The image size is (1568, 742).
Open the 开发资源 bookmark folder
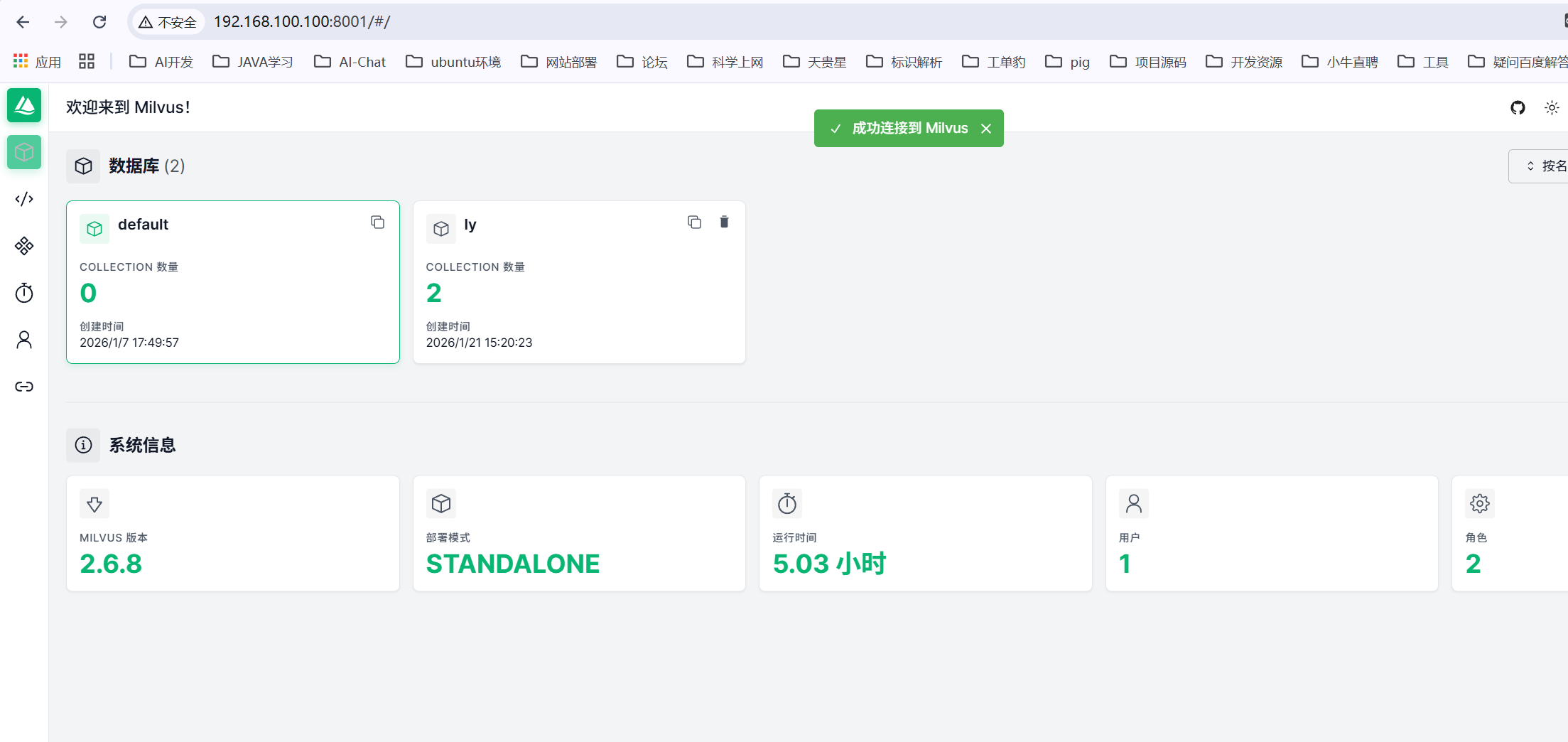pos(1244,62)
